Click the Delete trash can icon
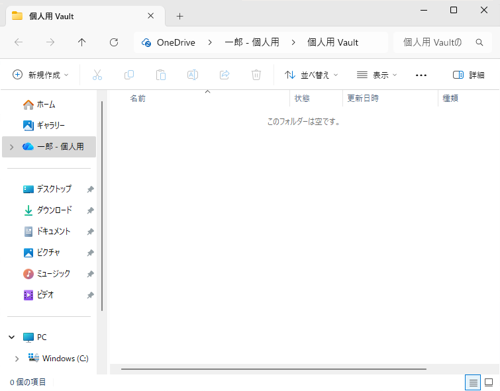The height and width of the screenshot is (391, 500). pos(256,75)
